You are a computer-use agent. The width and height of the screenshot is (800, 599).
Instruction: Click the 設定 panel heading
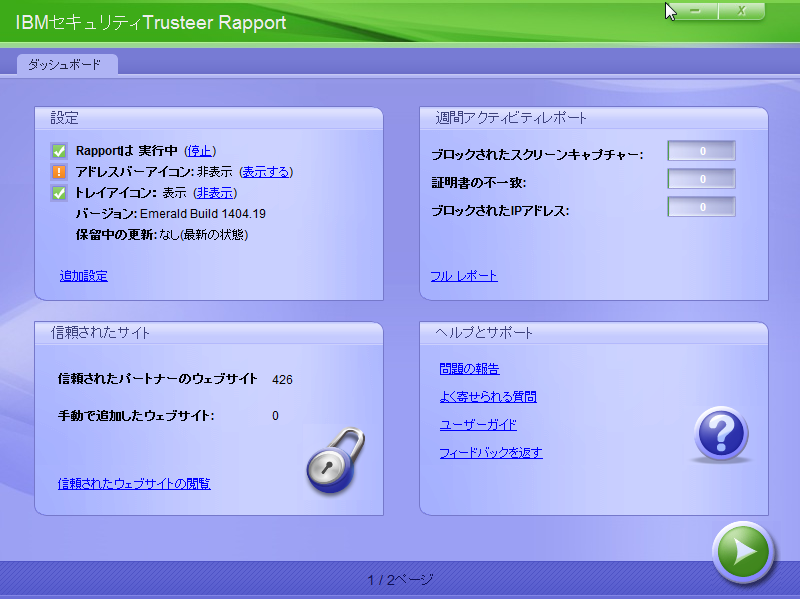click(64, 118)
